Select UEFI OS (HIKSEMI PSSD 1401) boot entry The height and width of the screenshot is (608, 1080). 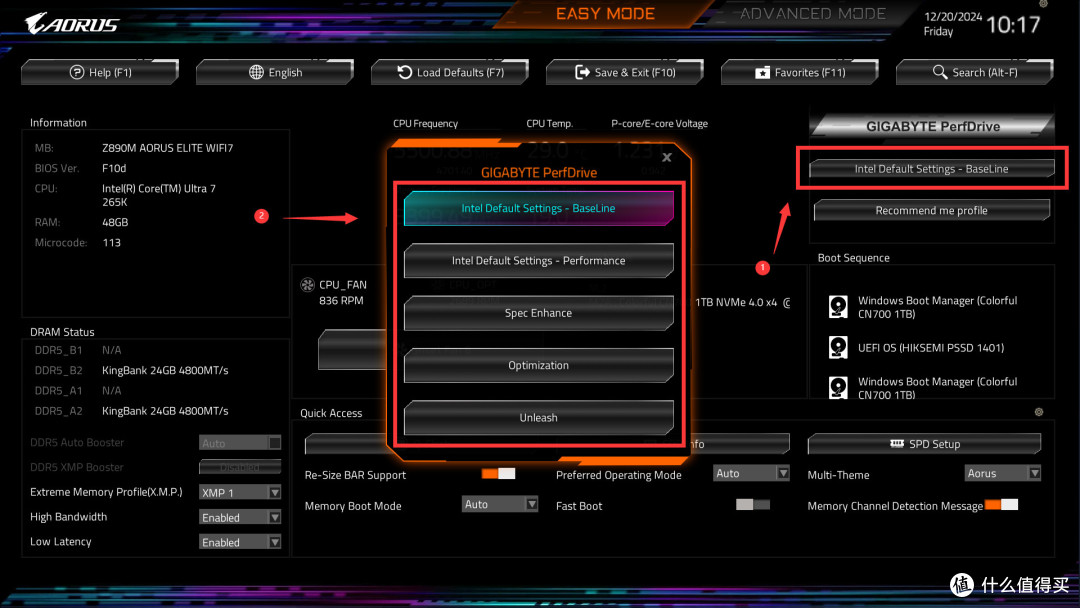[931, 348]
